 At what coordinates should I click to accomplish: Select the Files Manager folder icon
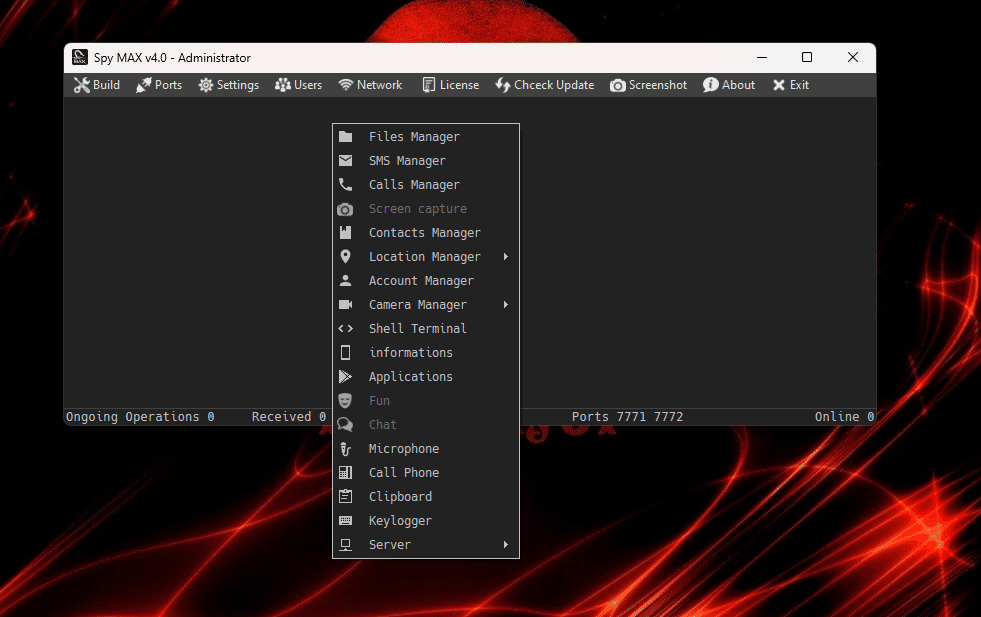345,137
